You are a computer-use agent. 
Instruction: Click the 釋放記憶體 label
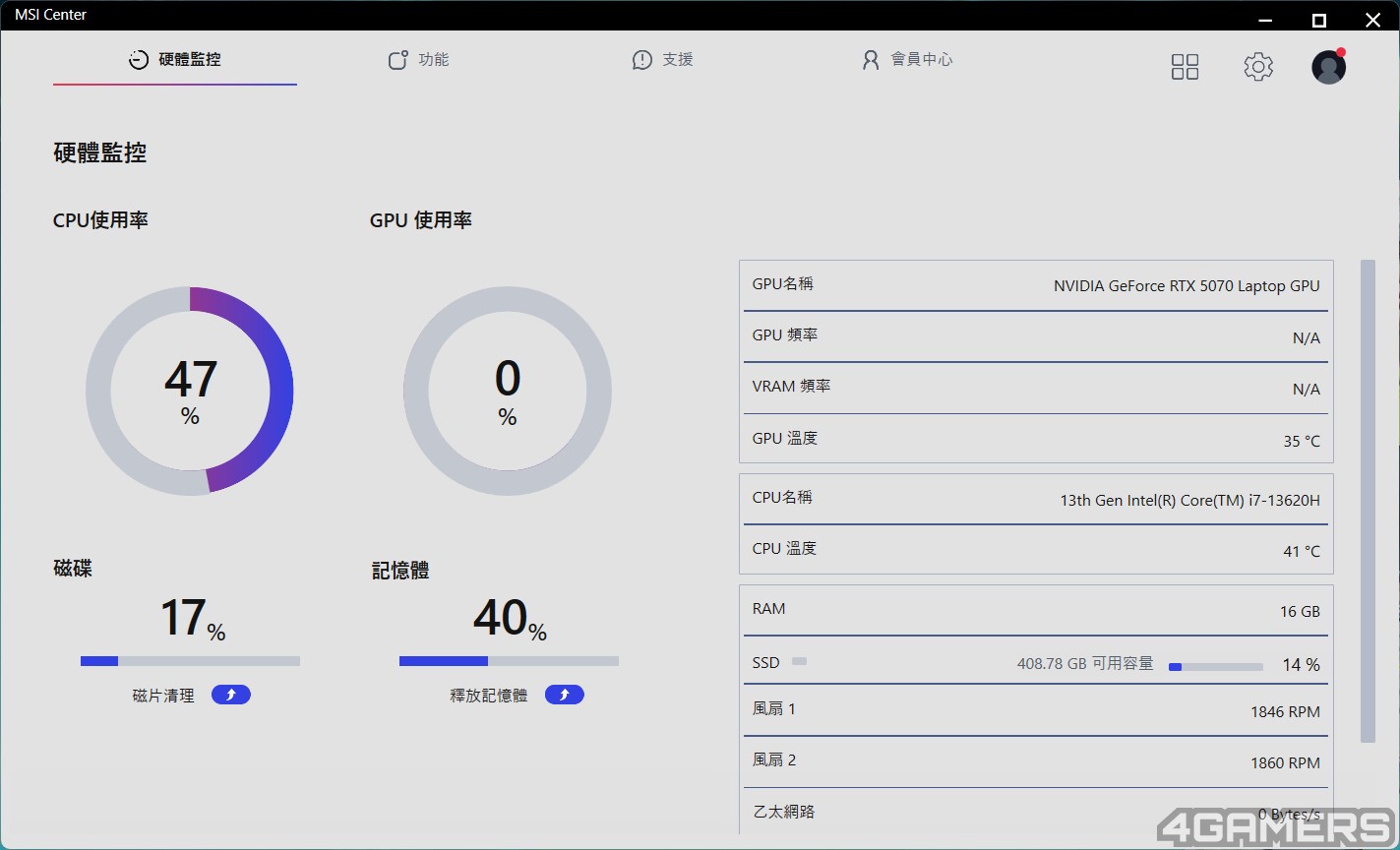tap(489, 696)
